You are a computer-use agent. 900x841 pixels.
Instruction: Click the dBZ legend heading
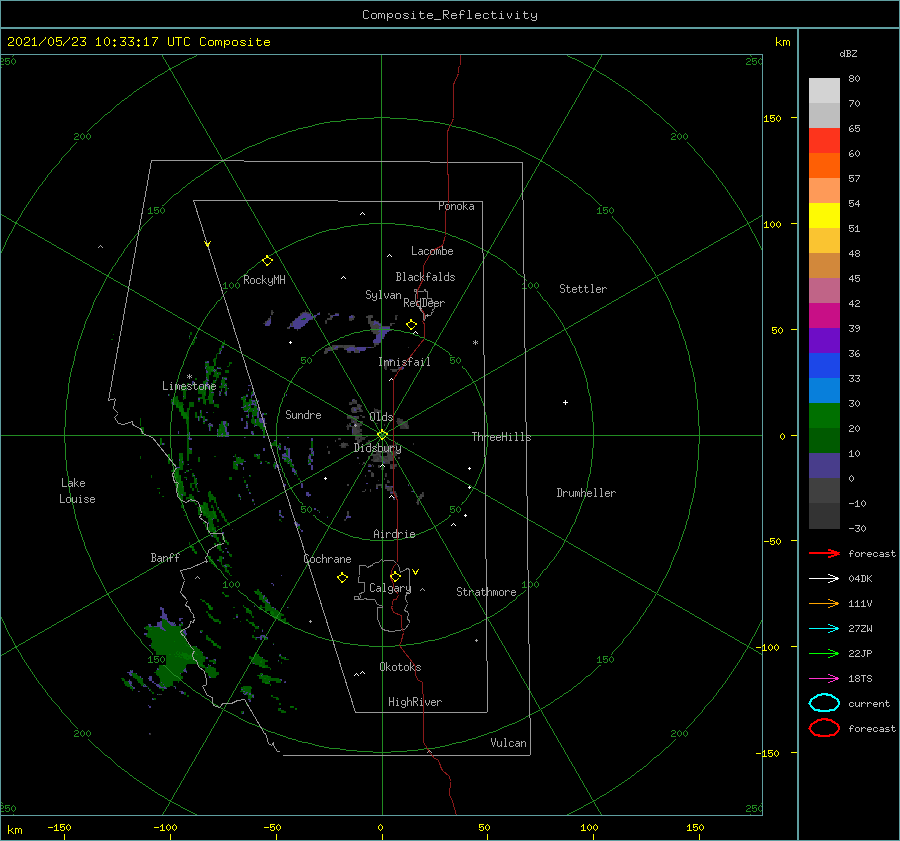848,53
